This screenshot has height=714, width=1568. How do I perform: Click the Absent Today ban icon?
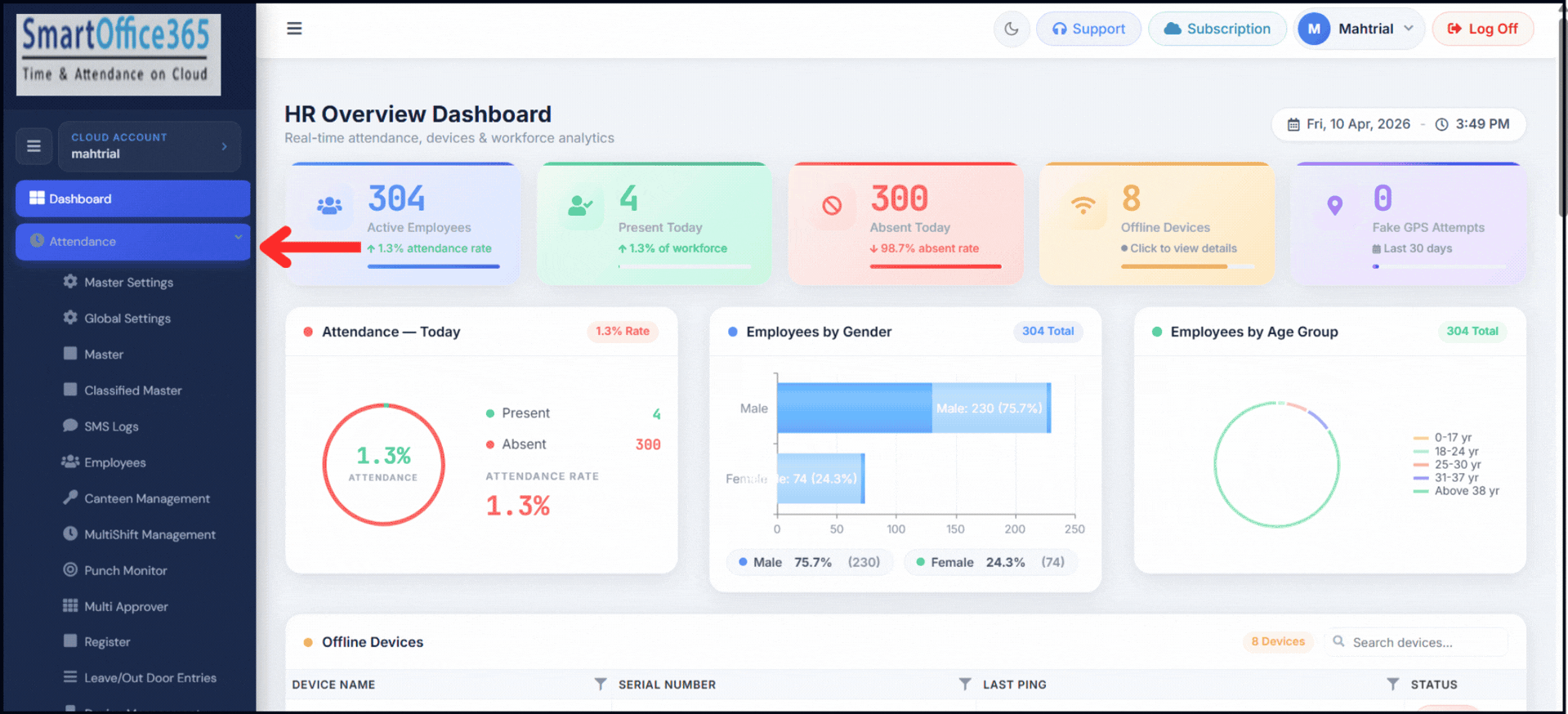click(832, 206)
